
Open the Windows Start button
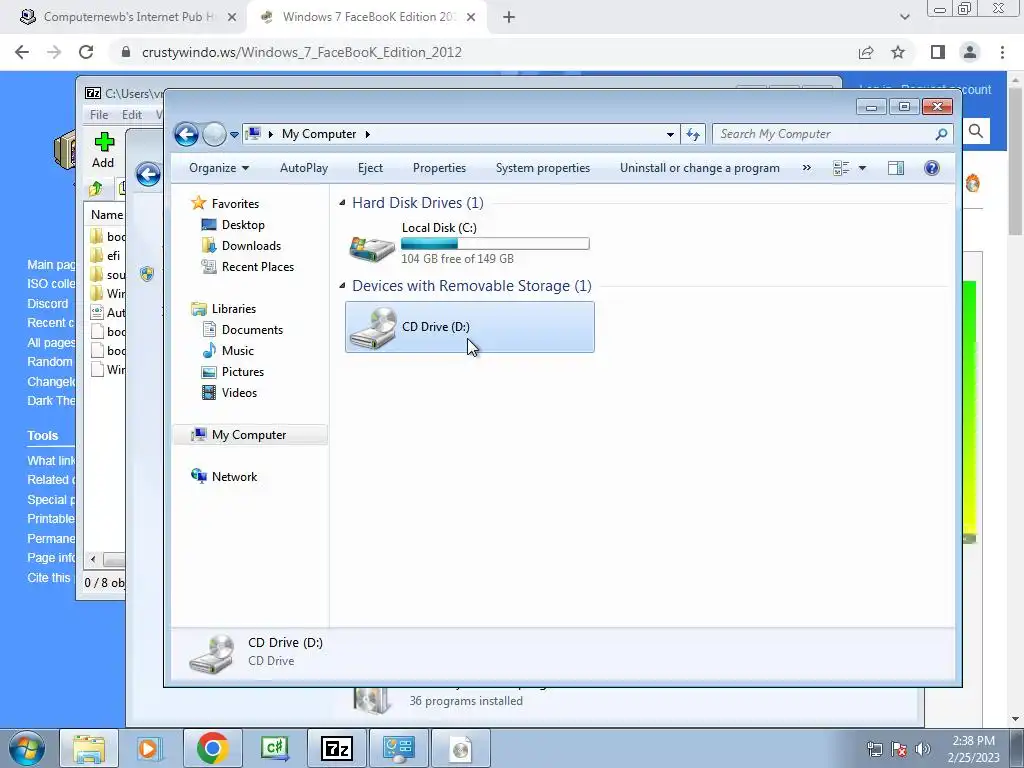pyautogui.click(x=27, y=748)
